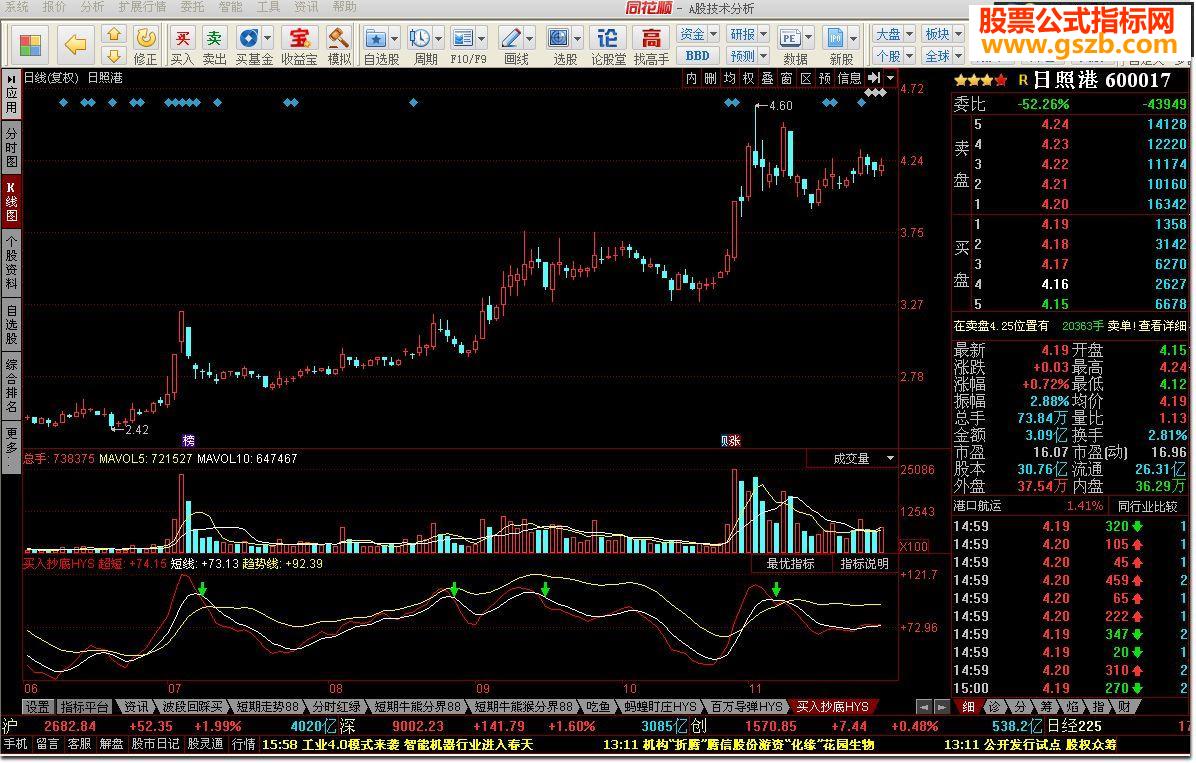Click the yellow down arrow button
This screenshot has height=763, width=1196.
[x=114, y=55]
